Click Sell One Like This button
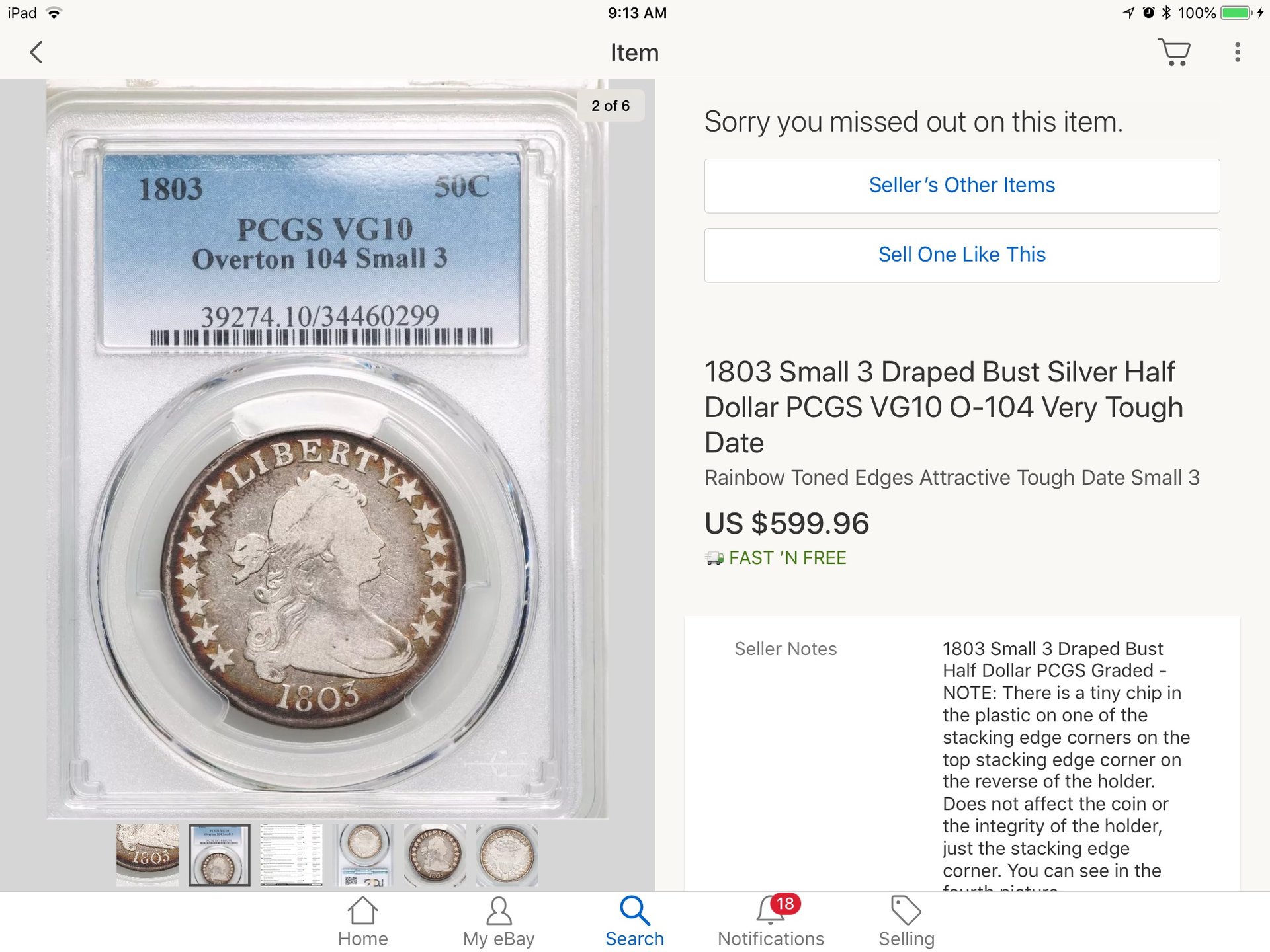The height and width of the screenshot is (952, 1270). pos(962,255)
